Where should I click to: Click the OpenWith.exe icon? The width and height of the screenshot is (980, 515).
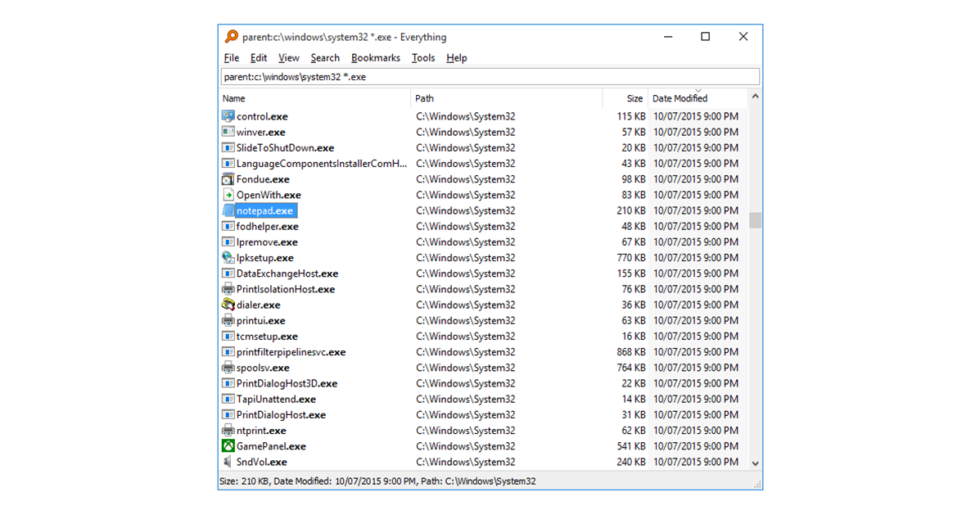228,195
